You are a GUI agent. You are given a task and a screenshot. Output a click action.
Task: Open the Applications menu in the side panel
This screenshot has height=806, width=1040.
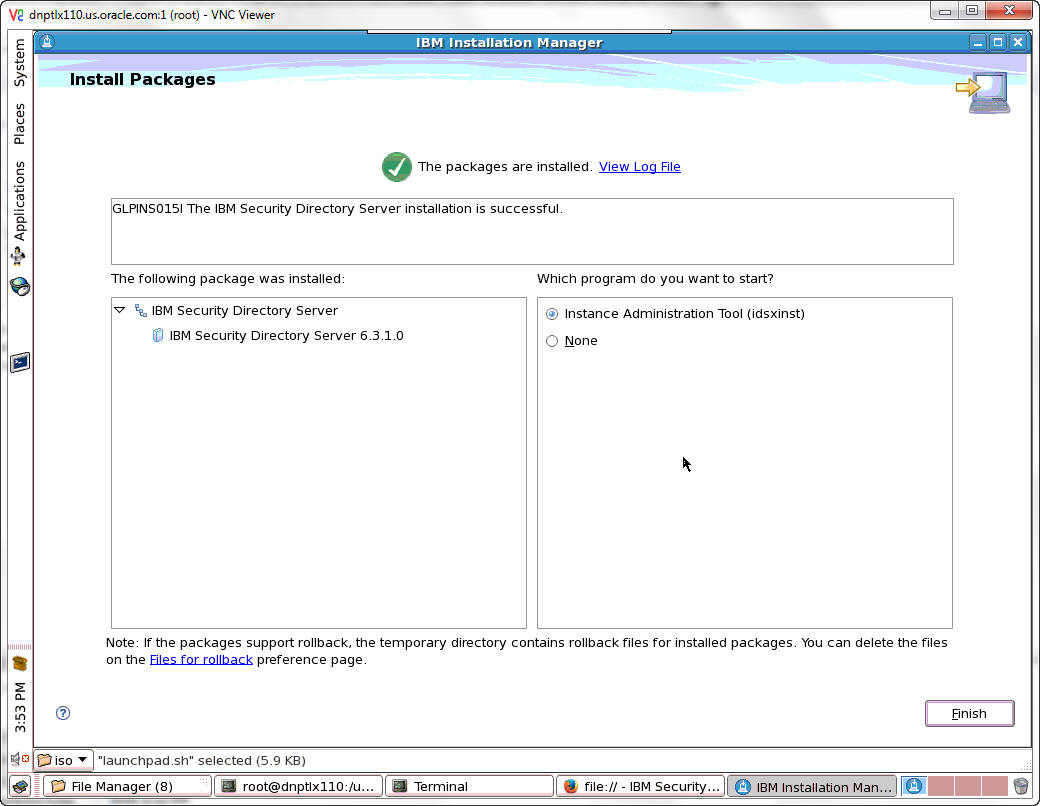pos(19,200)
